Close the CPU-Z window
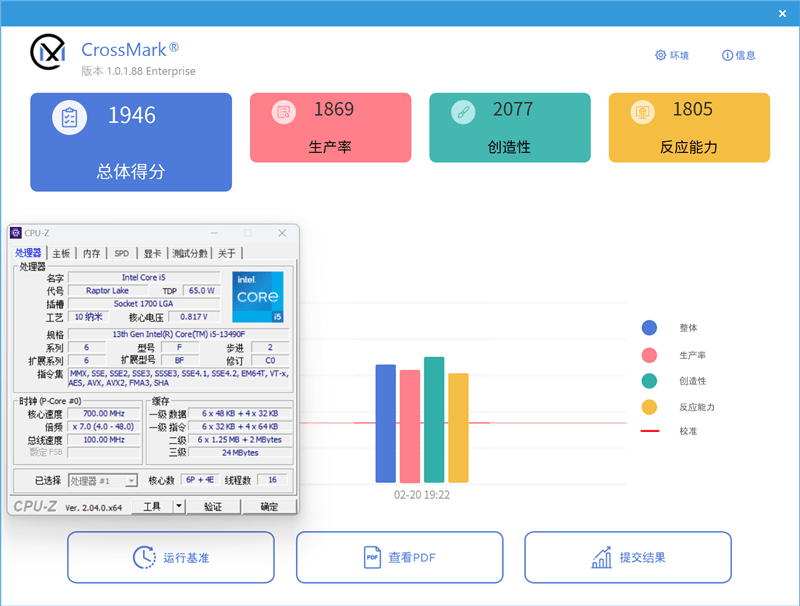This screenshot has height=606, width=800. click(282, 233)
